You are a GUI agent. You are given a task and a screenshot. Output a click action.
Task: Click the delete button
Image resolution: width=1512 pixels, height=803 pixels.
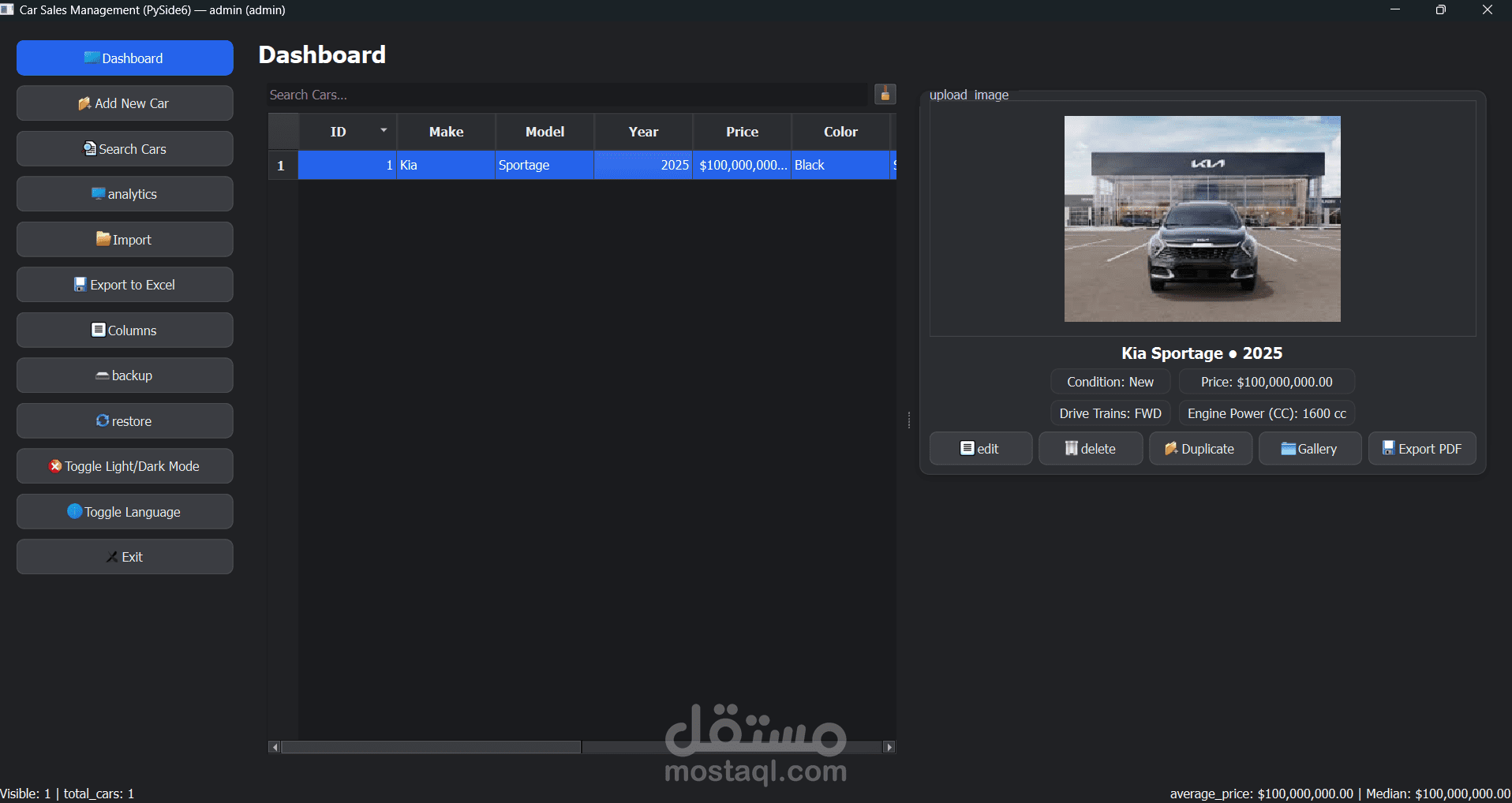pyautogui.click(x=1090, y=448)
